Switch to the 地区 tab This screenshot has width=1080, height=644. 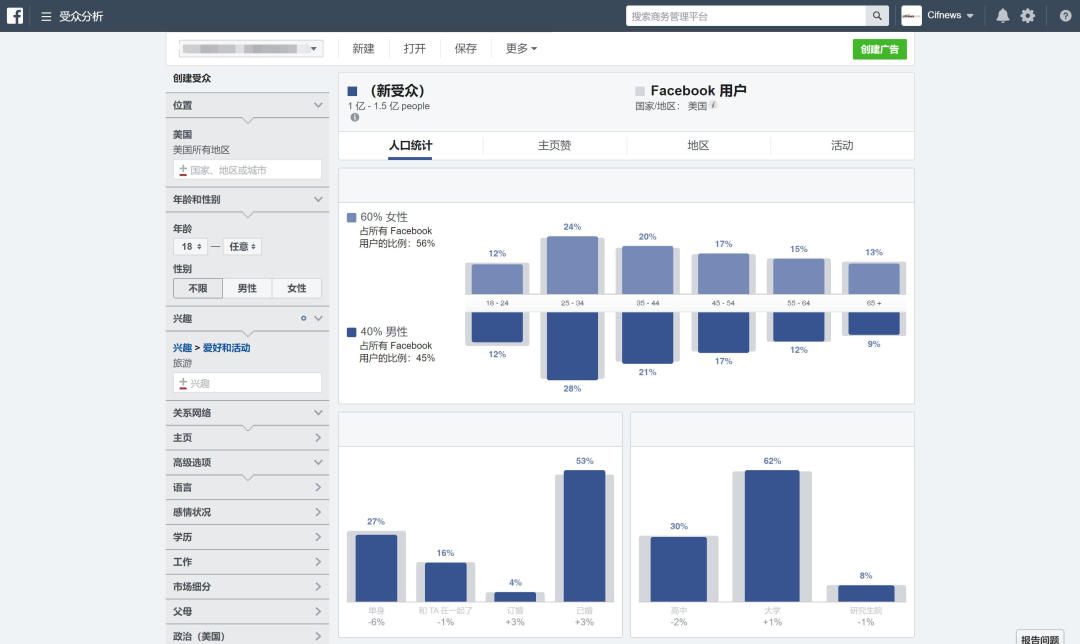coord(698,145)
